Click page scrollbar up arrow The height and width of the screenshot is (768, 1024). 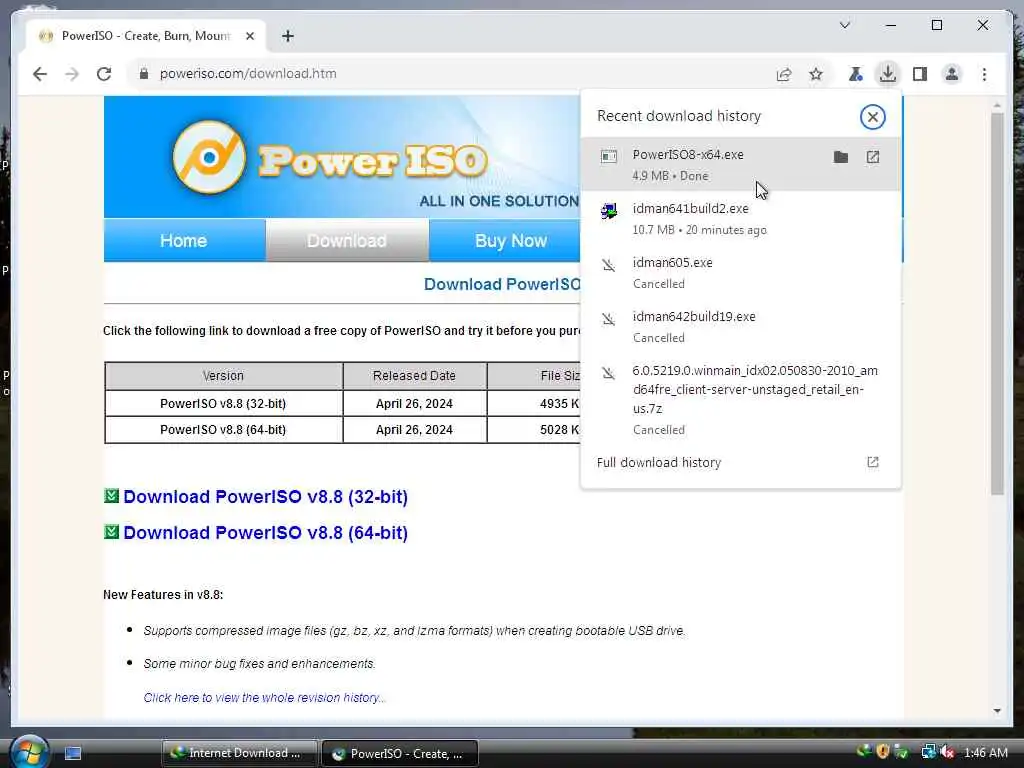[997, 105]
